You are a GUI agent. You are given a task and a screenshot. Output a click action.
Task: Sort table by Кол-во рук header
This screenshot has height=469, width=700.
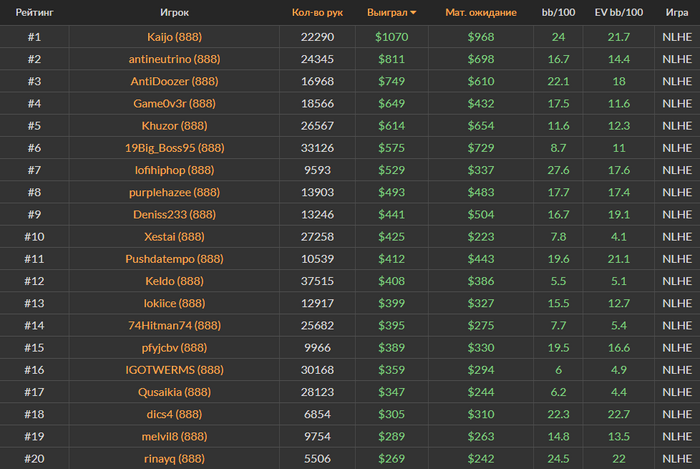click(x=317, y=13)
